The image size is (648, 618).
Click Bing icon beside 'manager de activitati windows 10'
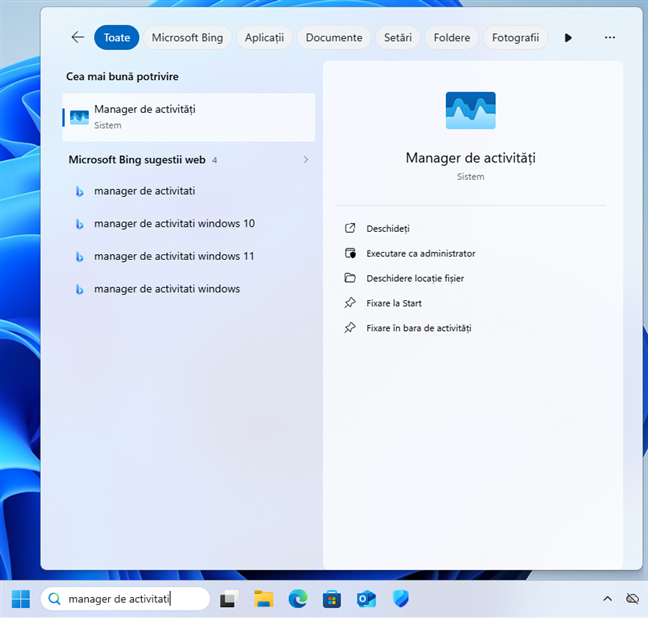[x=79, y=224]
